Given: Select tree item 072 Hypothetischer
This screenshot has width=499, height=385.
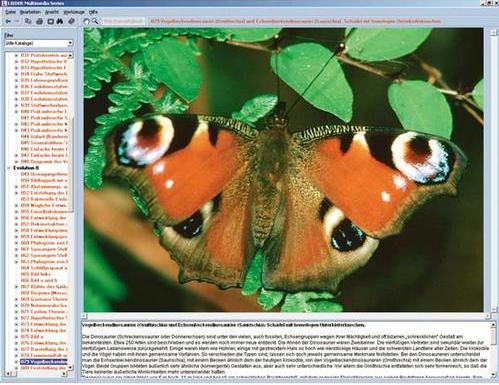Looking at the screenshot, I should [44, 318].
